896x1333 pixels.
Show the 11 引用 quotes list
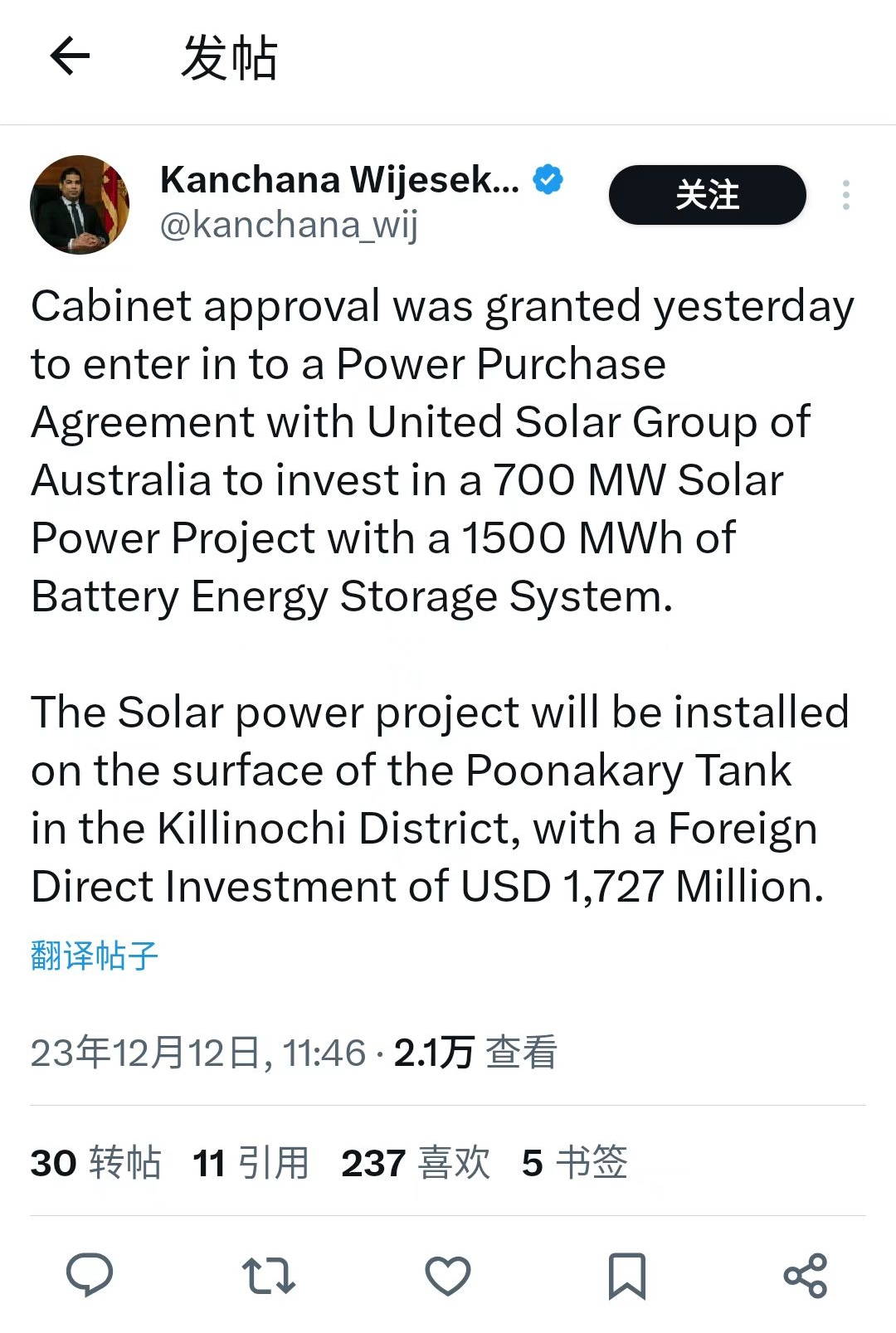[251, 1162]
